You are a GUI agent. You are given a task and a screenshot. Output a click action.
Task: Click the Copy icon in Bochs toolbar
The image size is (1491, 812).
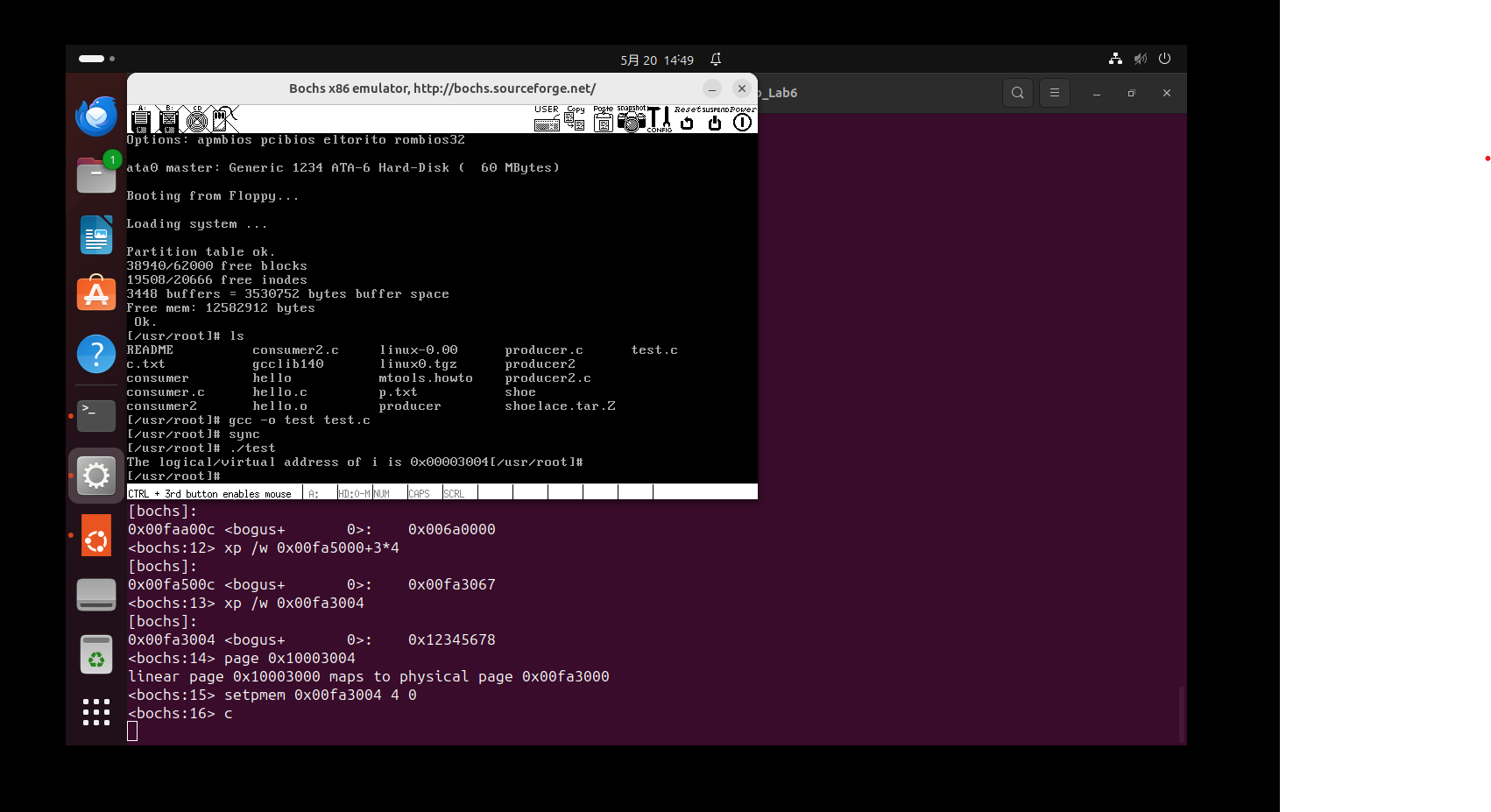pyautogui.click(x=576, y=120)
